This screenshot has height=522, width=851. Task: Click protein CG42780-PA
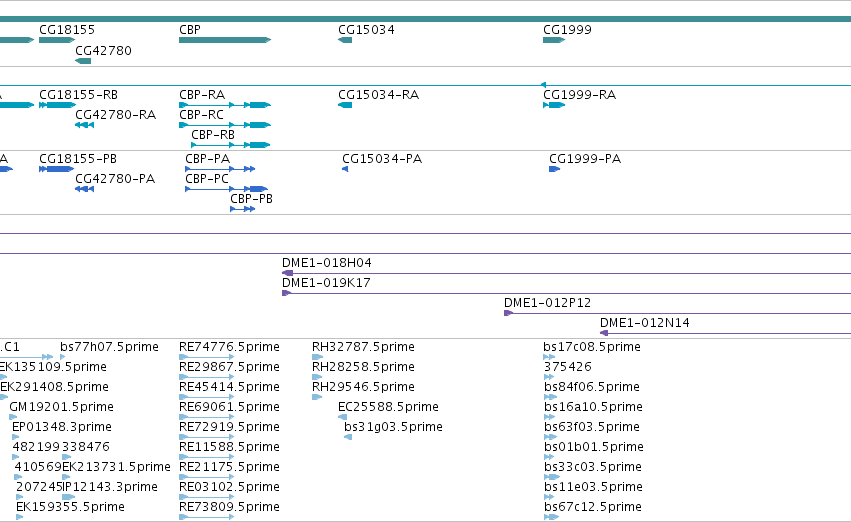coord(115,179)
